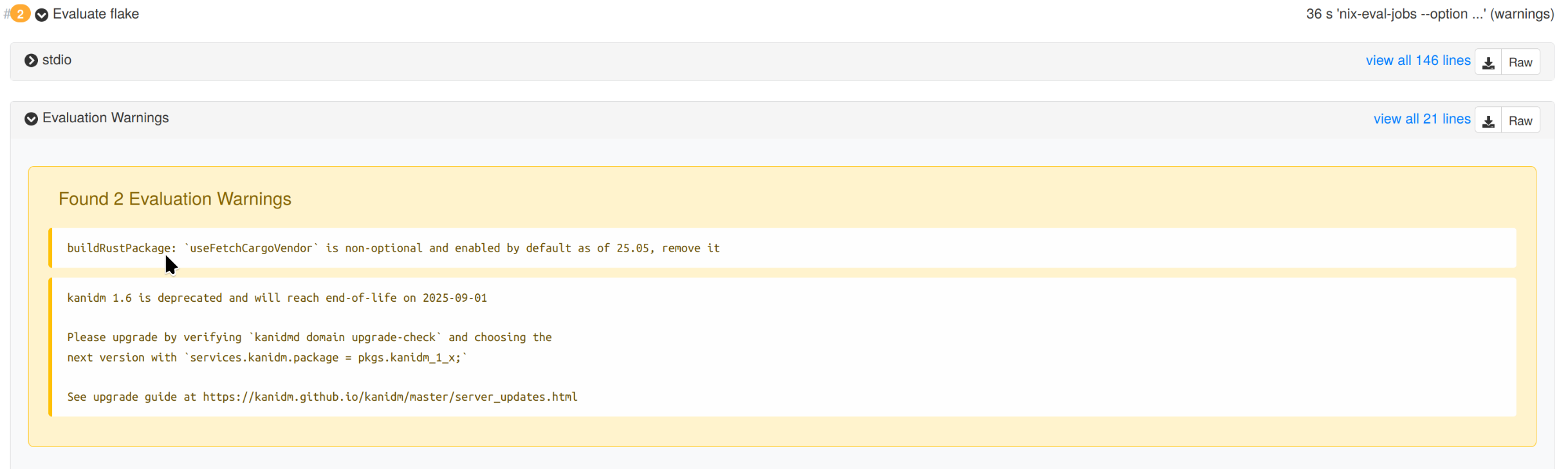Collapse the Evaluation Warnings section
This screenshot has width=1568, height=469.
(31, 118)
